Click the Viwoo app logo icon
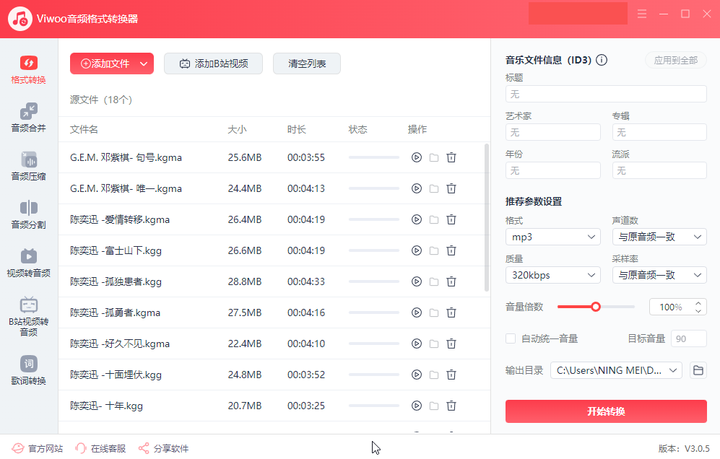Screen dimensions: 720x459 click(x=20, y=19)
